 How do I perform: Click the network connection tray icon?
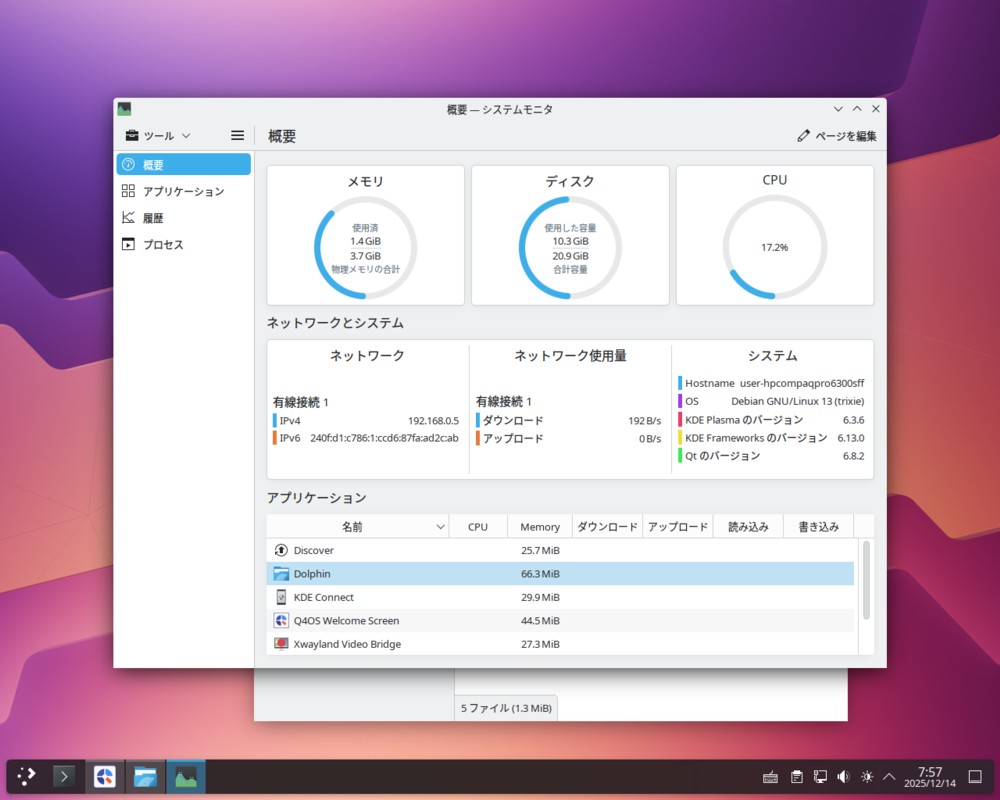pyautogui.click(x=820, y=776)
